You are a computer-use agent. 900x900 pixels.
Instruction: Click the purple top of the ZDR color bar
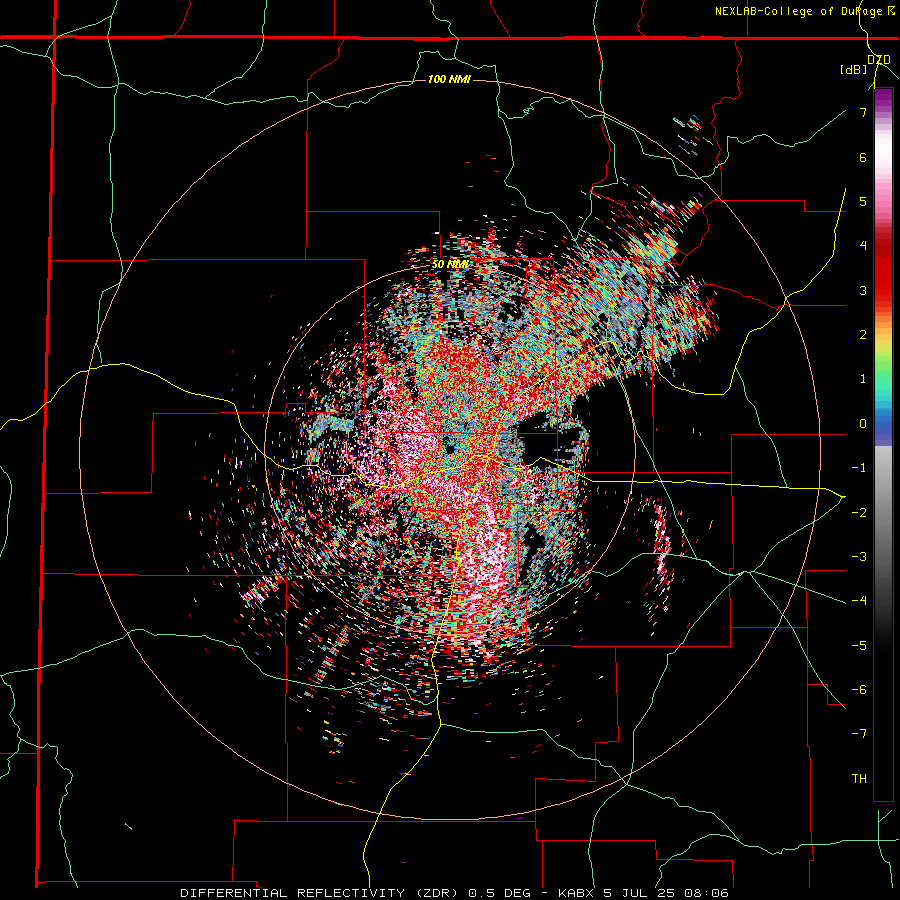point(883,96)
